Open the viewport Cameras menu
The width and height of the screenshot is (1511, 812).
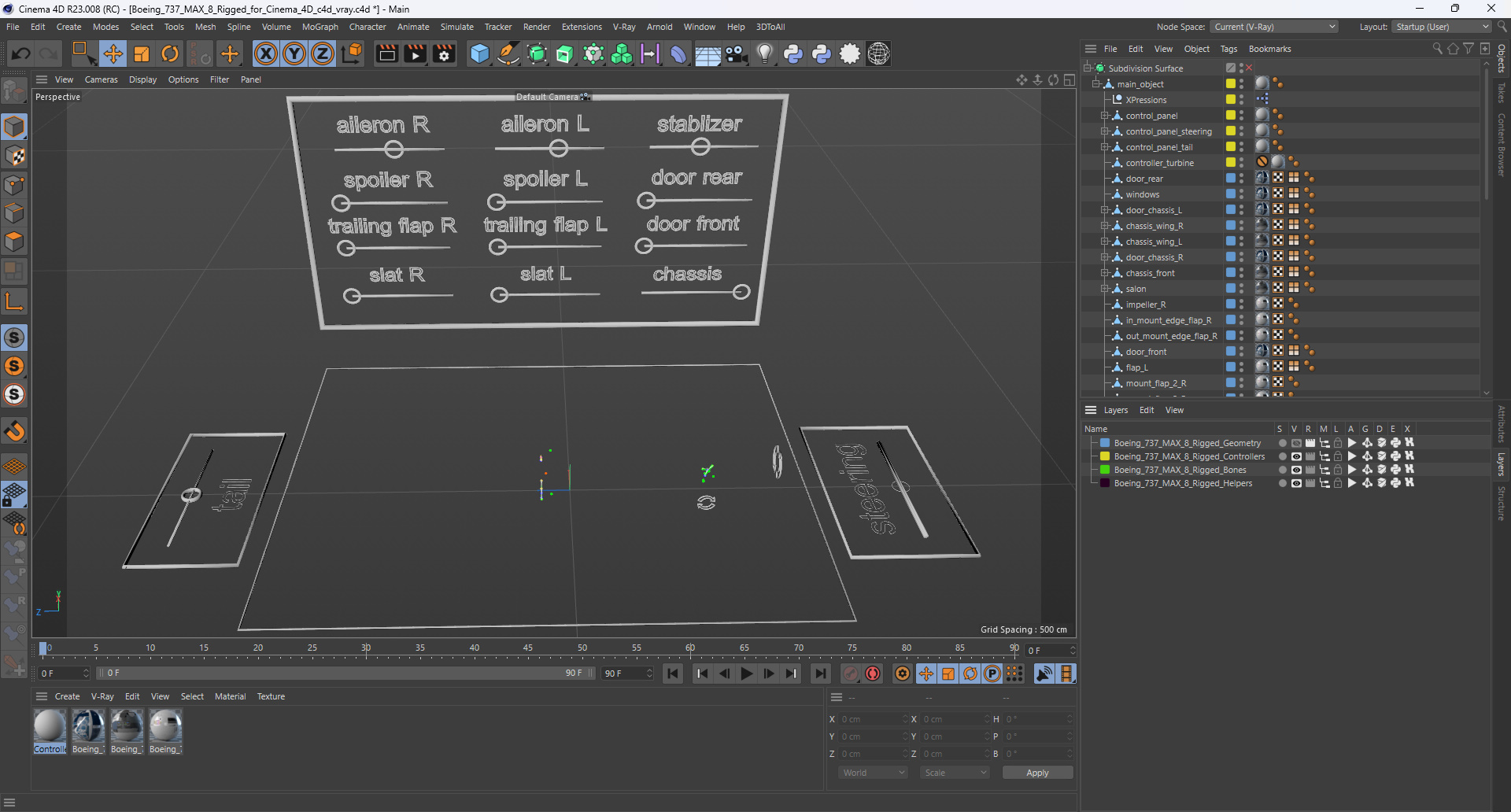(x=101, y=79)
